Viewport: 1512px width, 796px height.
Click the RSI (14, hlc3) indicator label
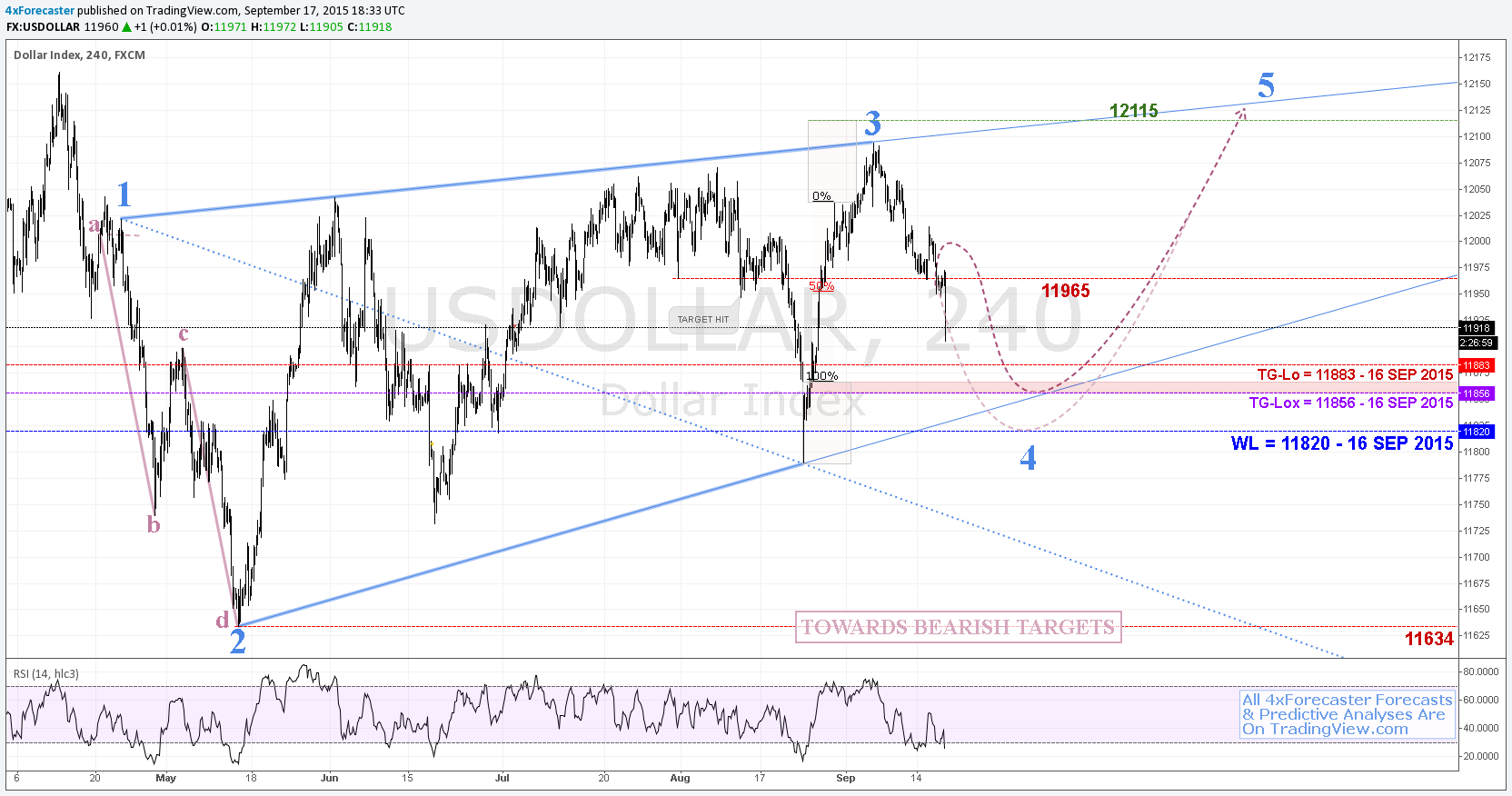point(45,674)
